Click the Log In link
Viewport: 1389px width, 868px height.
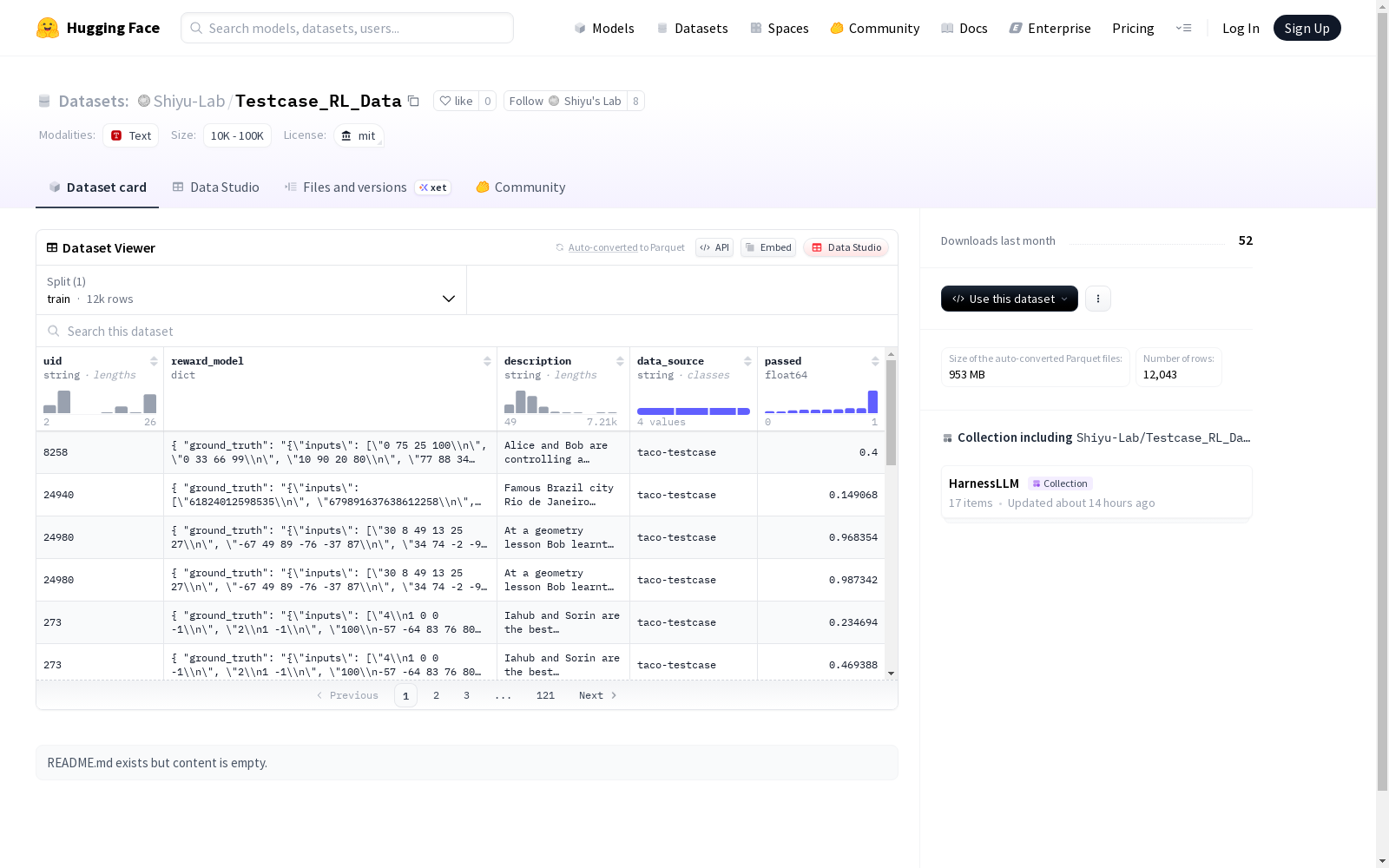tap(1241, 28)
